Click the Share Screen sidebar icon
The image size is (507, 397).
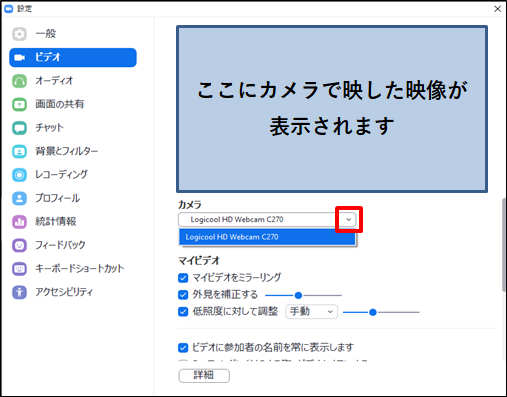point(19,104)
